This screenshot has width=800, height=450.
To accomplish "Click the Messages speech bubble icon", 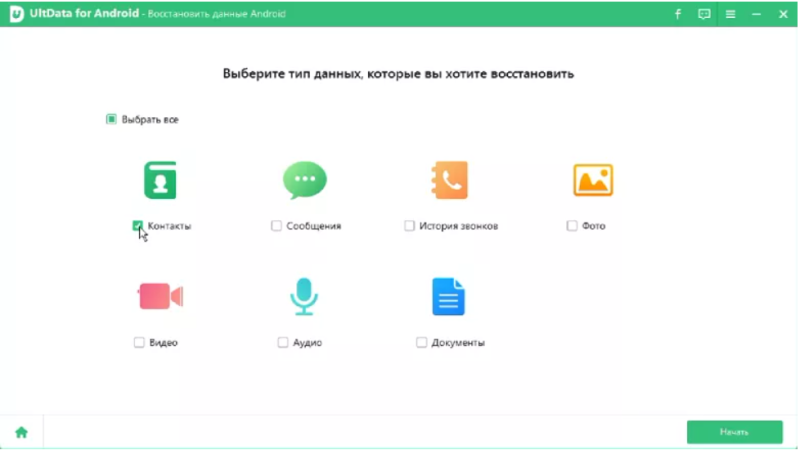I will [x=305, y=180].
